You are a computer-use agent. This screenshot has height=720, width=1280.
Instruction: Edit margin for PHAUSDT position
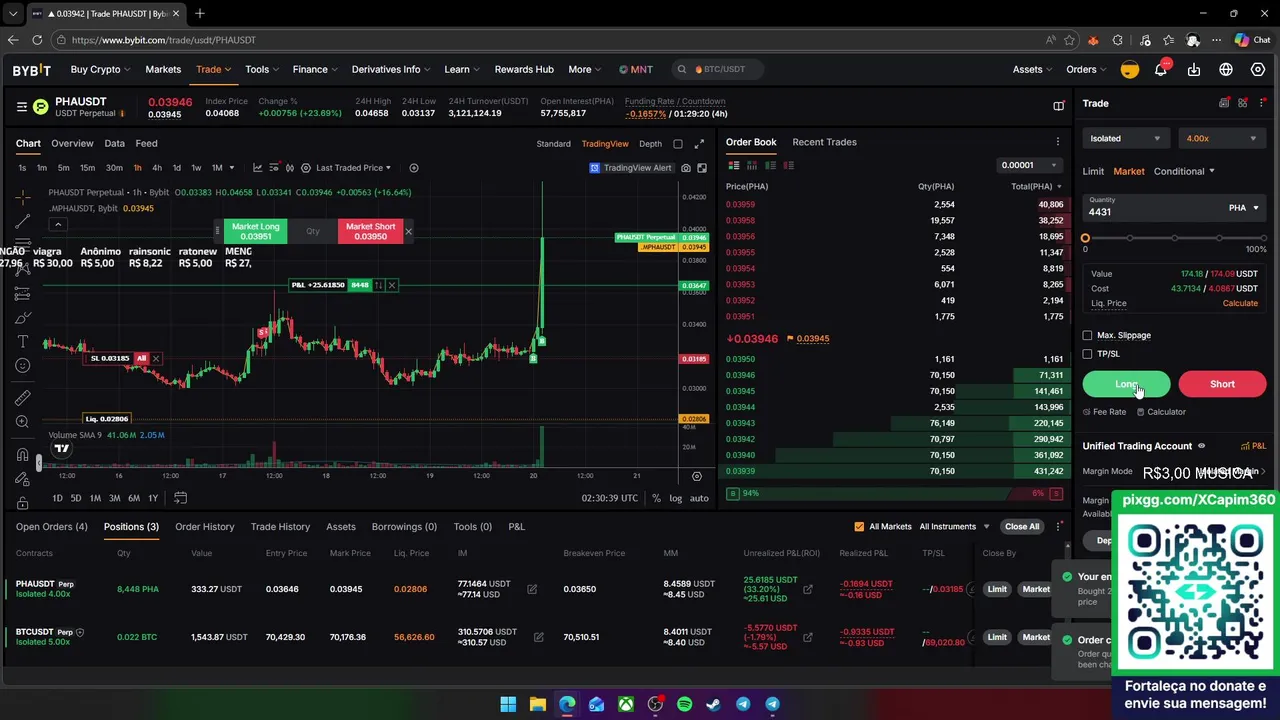click(532, 589)
